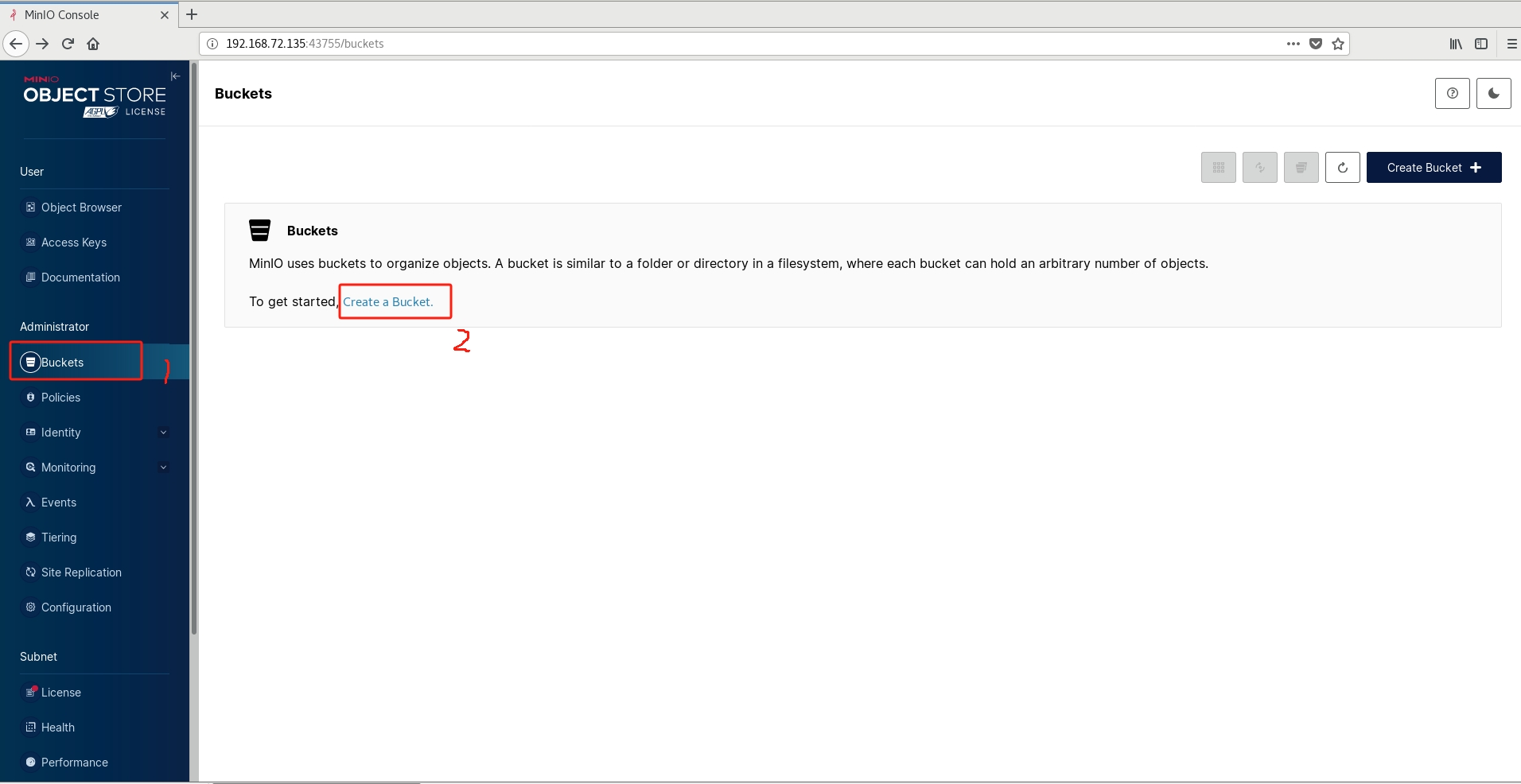Click the Events lambda icon

(30, 503)
